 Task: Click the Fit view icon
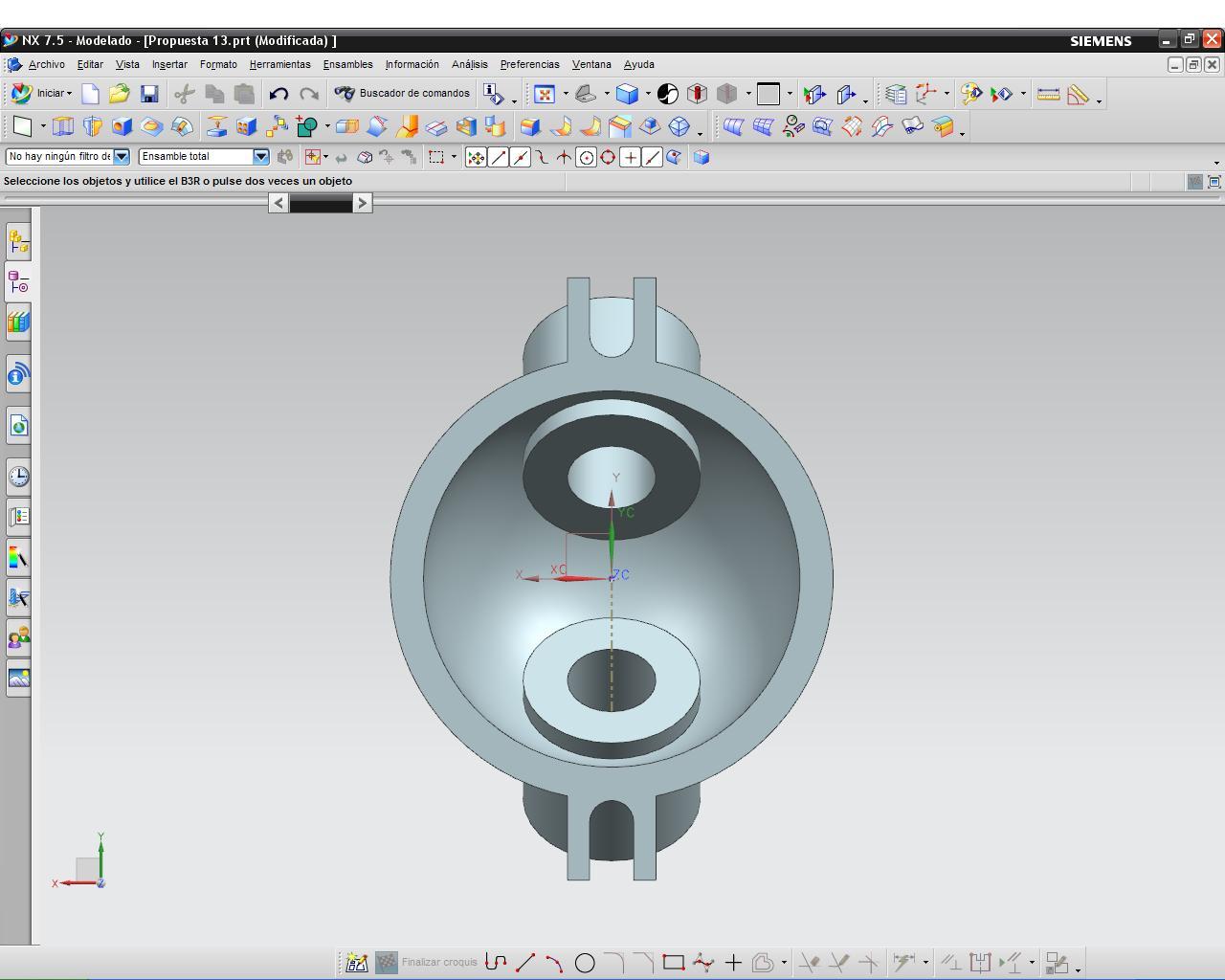coord(545,94)
